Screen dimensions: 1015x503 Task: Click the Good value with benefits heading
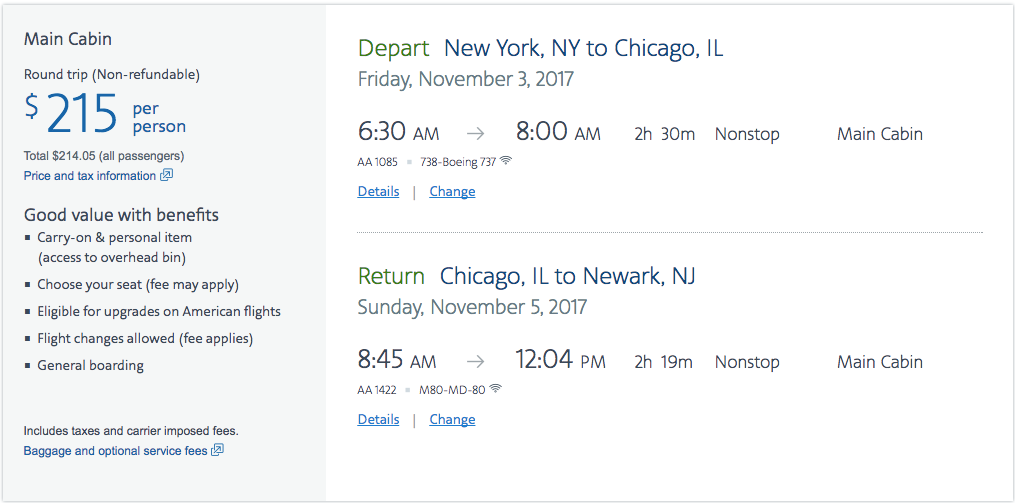point(121,215)
